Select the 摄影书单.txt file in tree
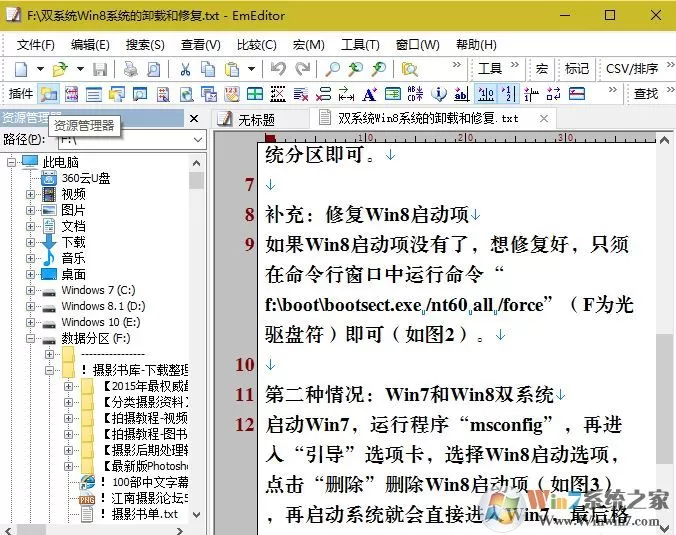The width and height of the screenshot is (676, 535). pyautogui.click(x=144, y=514)
